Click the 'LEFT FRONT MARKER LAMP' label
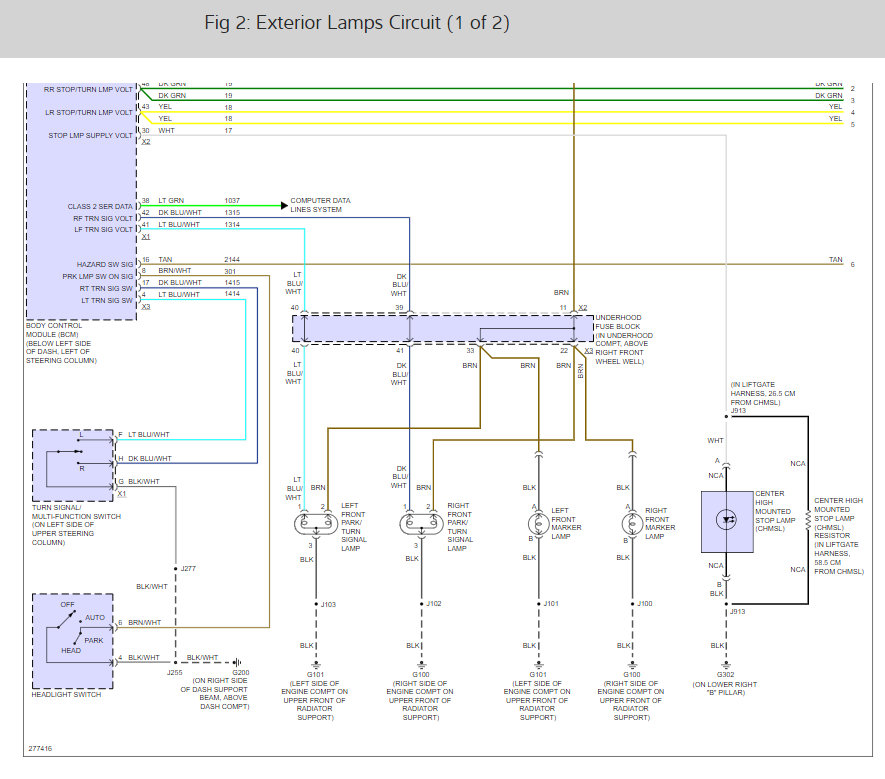The height and width of the screenshot is (779, 885). pyautogui.click(x=566, y=523)
